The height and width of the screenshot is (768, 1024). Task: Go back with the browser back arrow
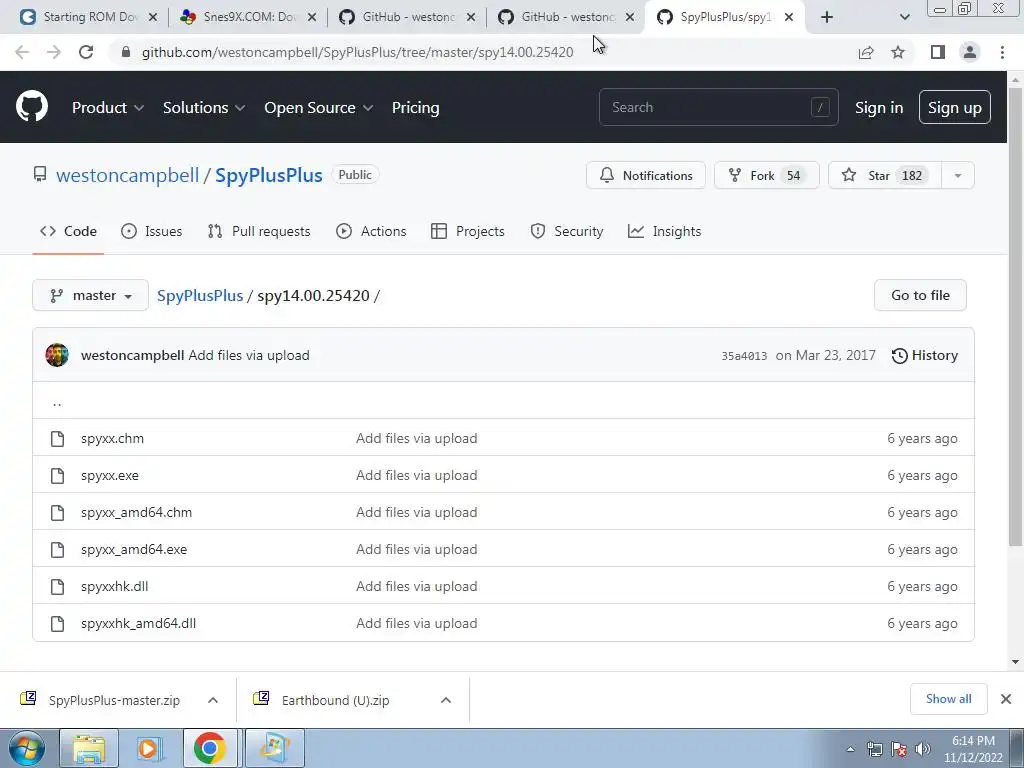tap(22, 52)
